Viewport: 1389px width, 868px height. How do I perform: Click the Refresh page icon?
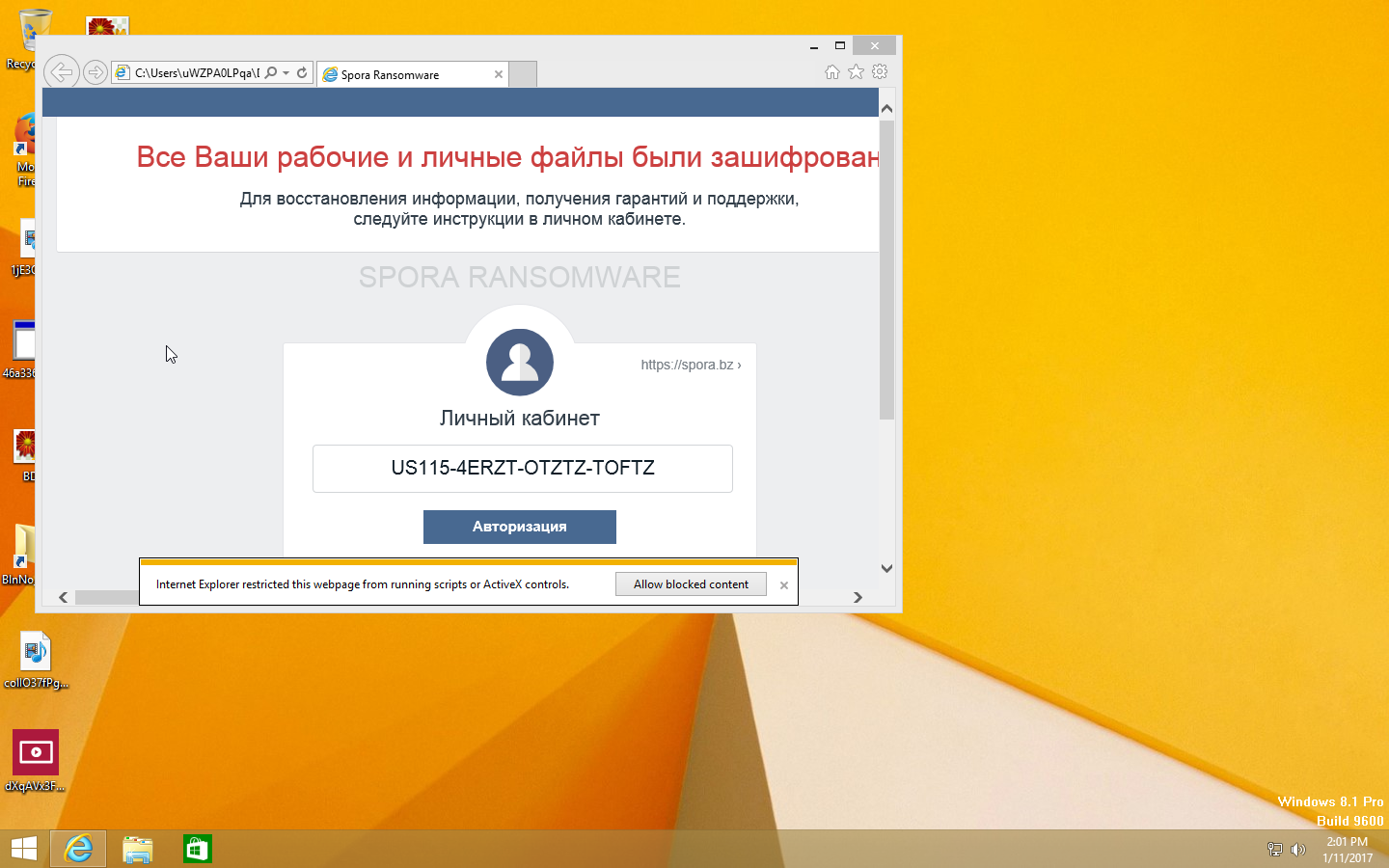point(302,72)
